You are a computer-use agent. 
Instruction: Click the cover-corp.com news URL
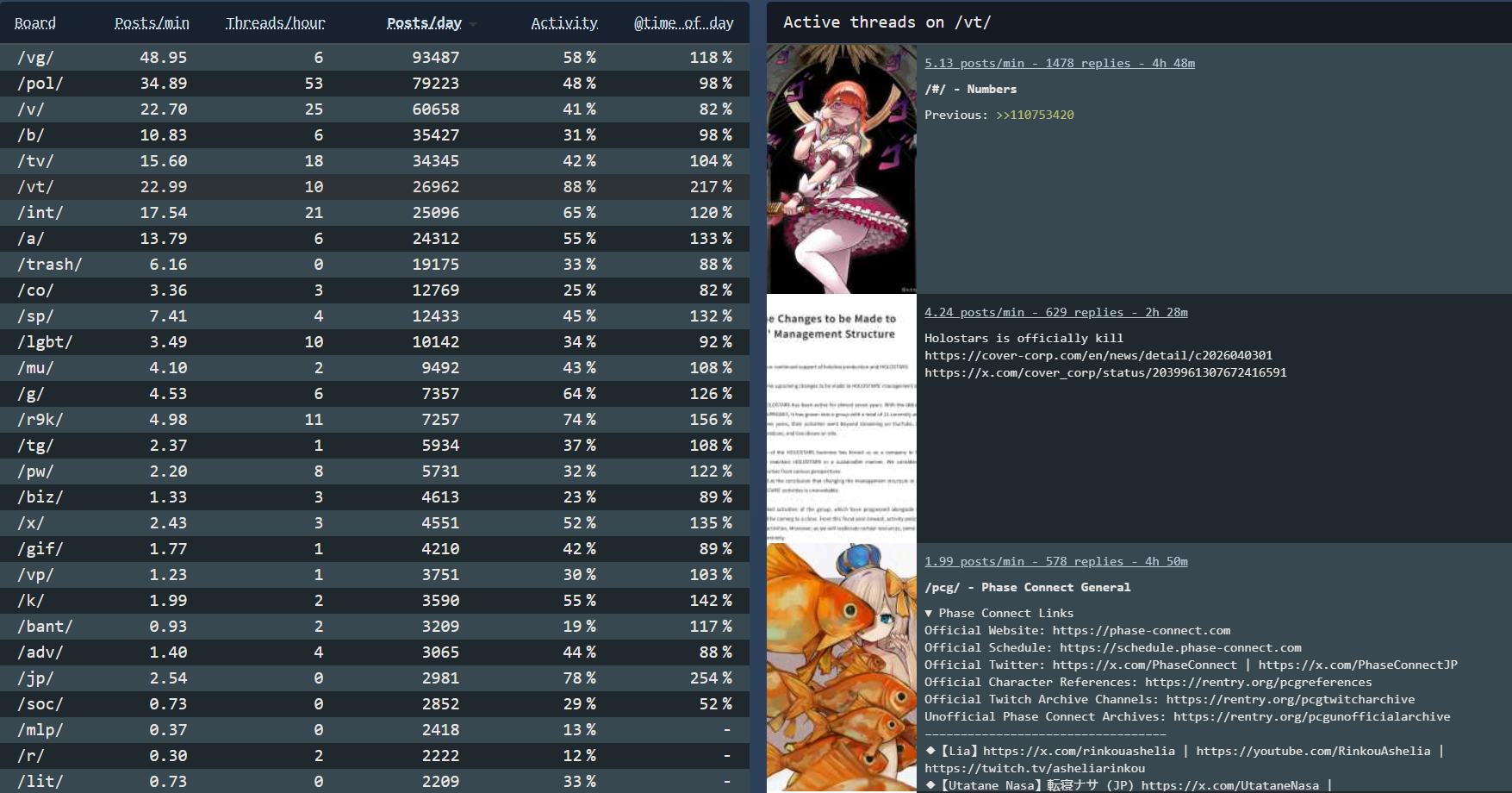1098,355
